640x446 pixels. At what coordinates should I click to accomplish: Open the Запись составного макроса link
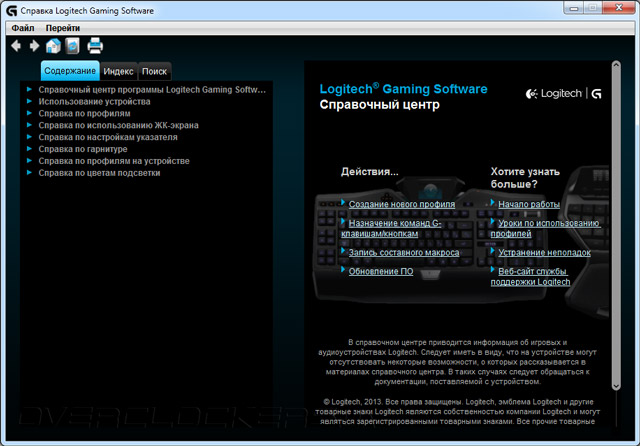pos(404,253)
